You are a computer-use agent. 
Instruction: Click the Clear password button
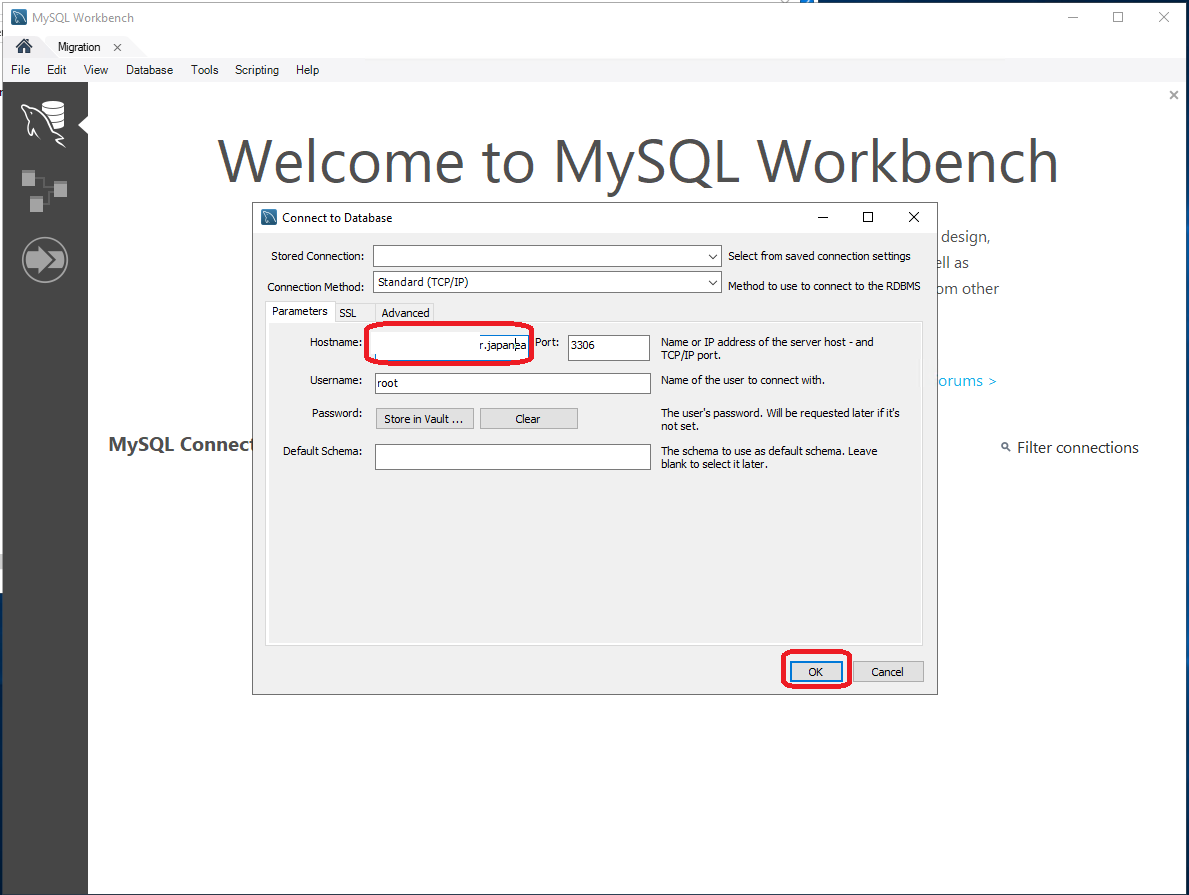[529, 419]
